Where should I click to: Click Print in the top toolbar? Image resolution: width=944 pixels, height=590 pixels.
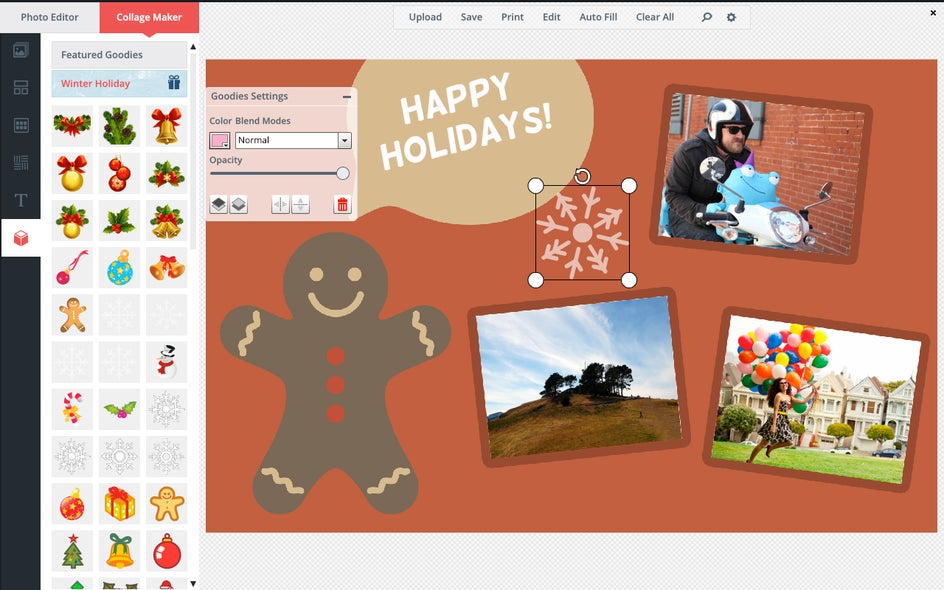(x=512, y=17)
